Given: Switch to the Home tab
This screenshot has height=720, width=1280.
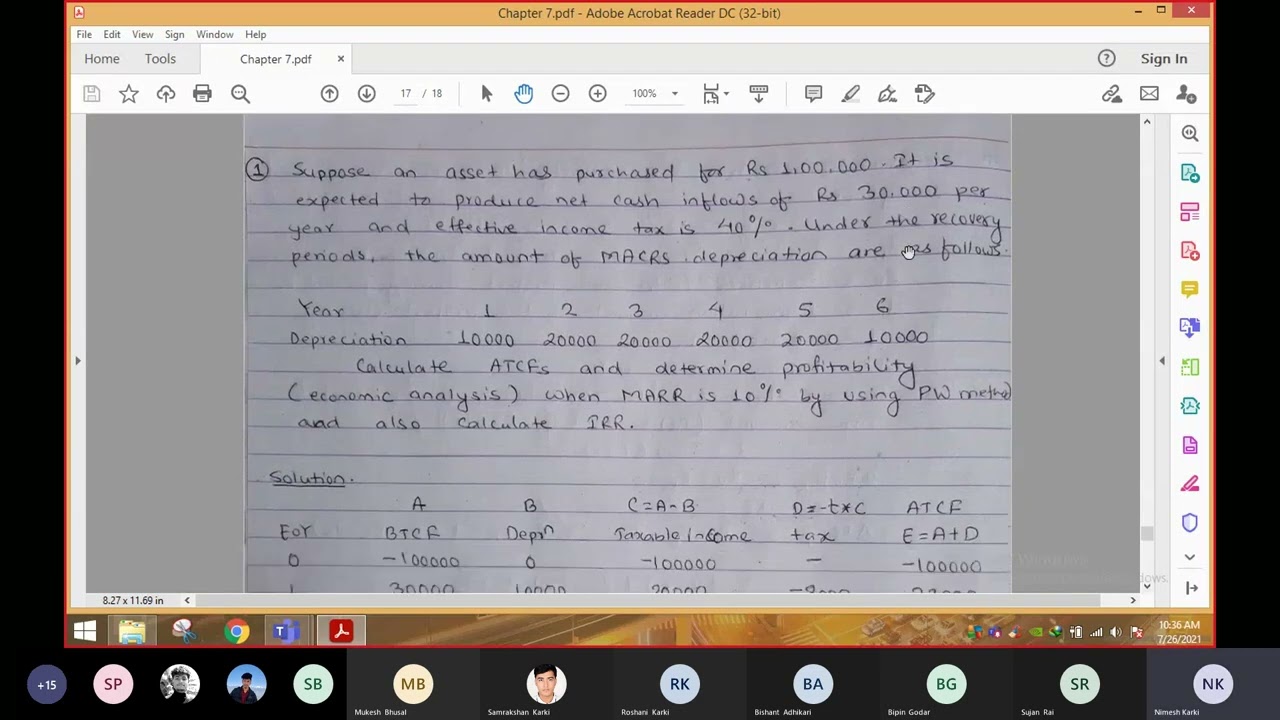Looking at the screenshot, I should coord(102,59).
